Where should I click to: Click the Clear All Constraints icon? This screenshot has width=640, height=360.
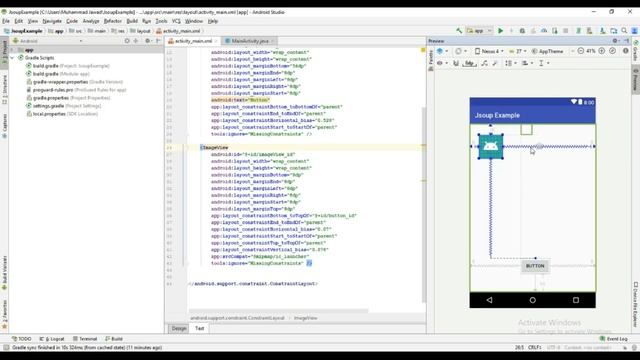point(484,63)
